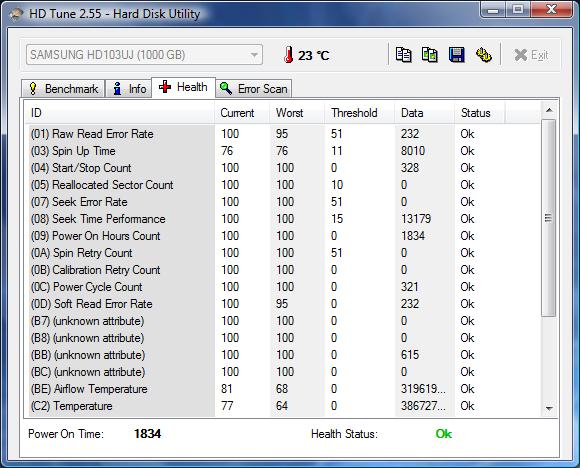Viewport: 580px width, 468px height.
Task: Click the 1834 Power On Time value
Action: tap(148, 434)
